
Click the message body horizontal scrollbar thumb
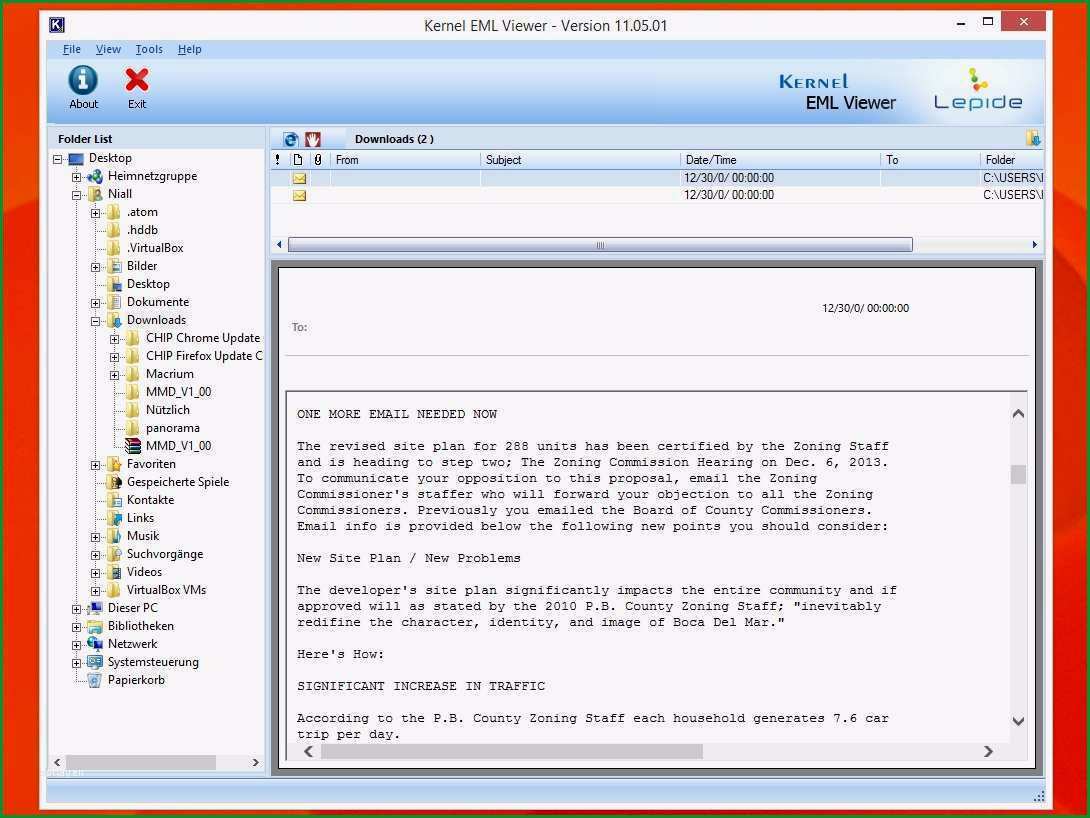coord(512,752)
